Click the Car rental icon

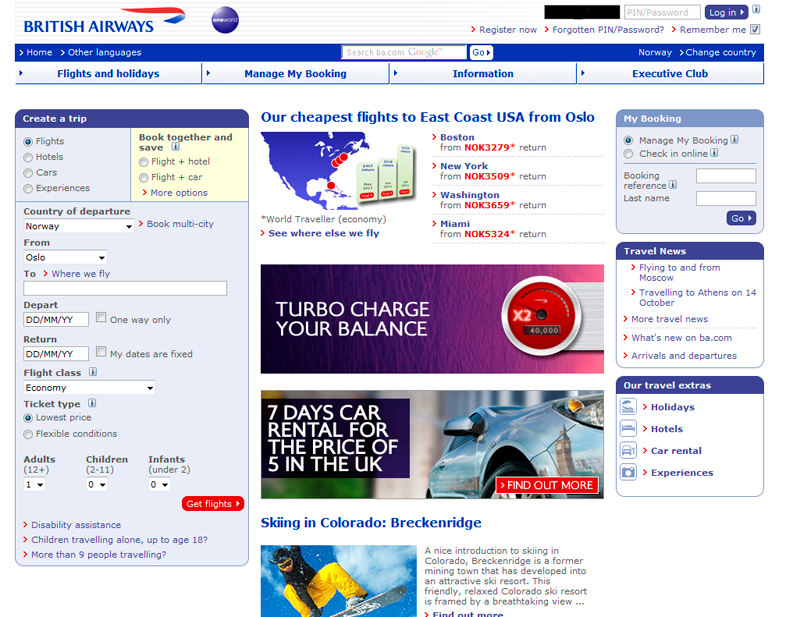tap(629, 451)
